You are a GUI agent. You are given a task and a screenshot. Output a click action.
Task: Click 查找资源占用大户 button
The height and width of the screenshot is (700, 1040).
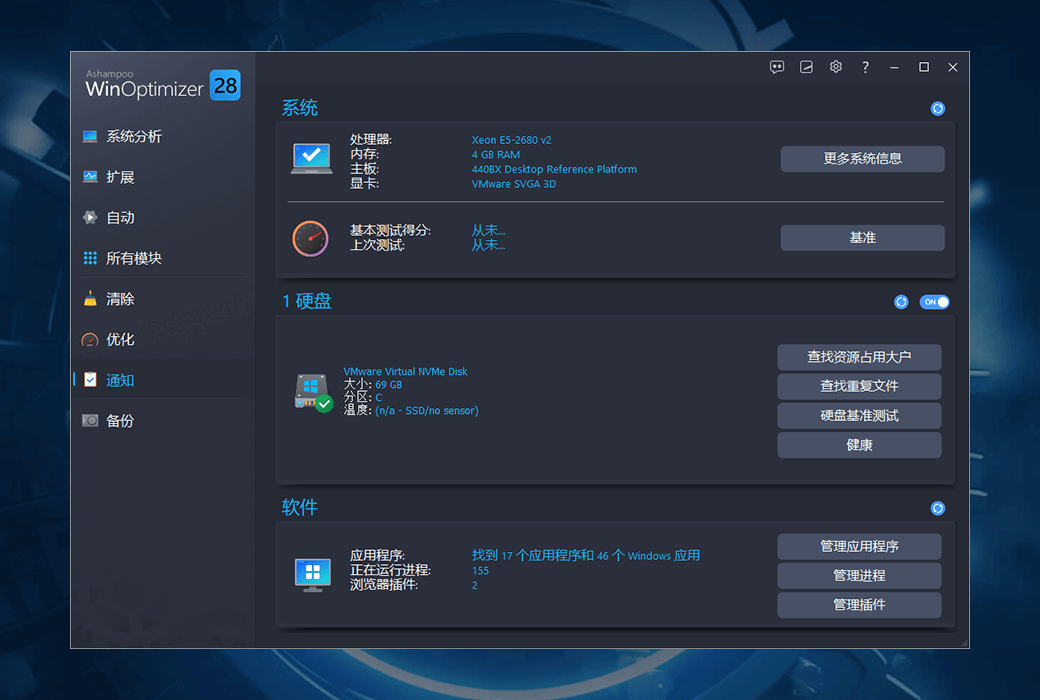point(859,358)
